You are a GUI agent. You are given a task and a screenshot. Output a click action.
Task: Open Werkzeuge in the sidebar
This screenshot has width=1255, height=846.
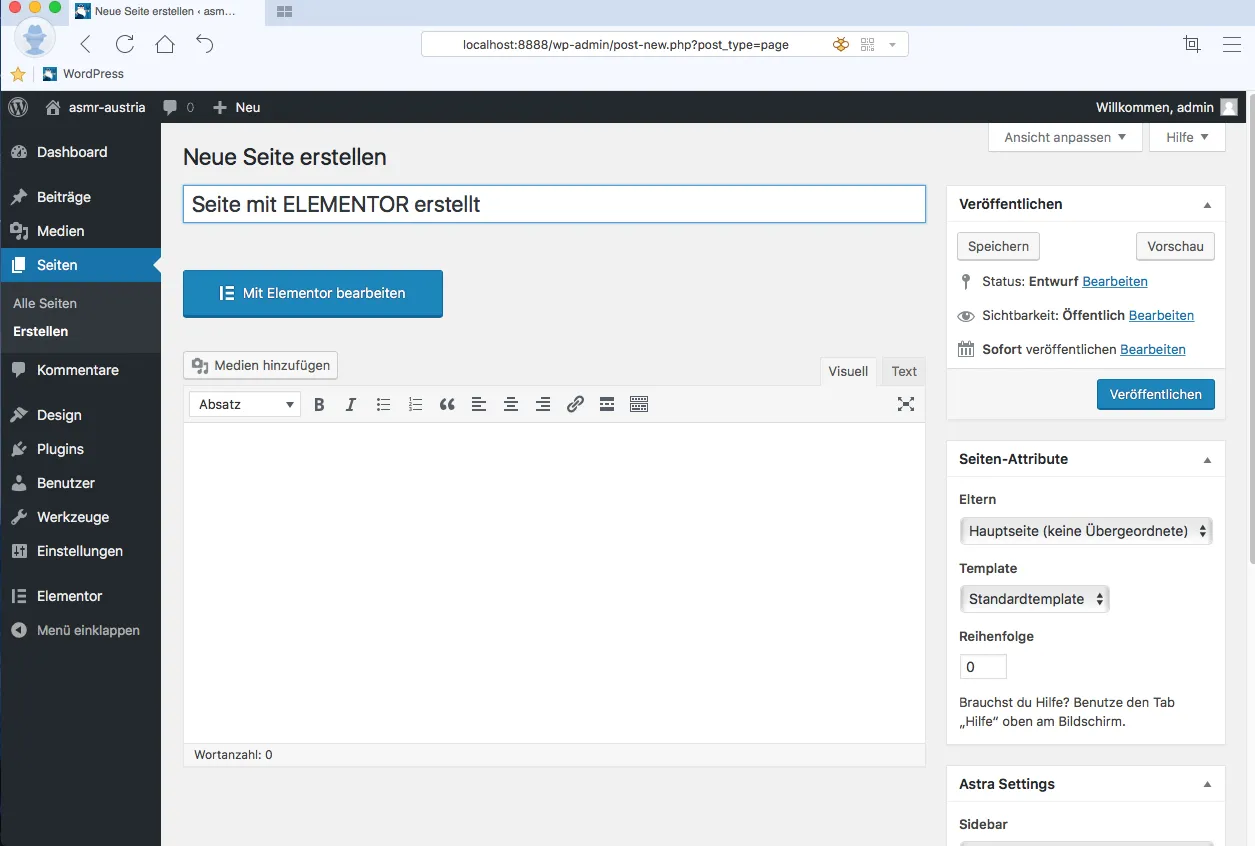80,517
